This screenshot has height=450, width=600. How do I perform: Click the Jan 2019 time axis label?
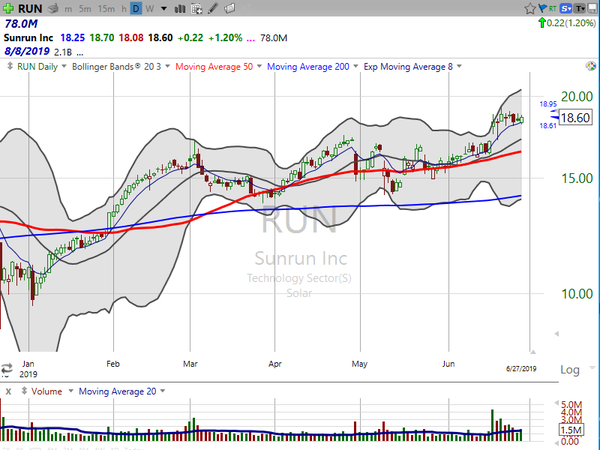pos(28,368)
